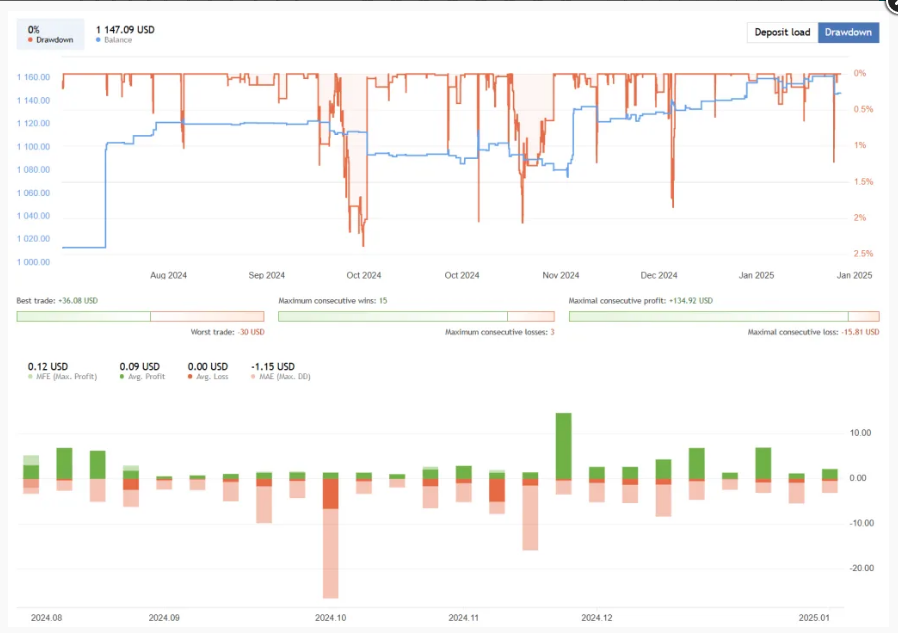Click the 1 120.00 balance axis label
The height and width of the screenshot is (633, 898).
tap(33, 124)
